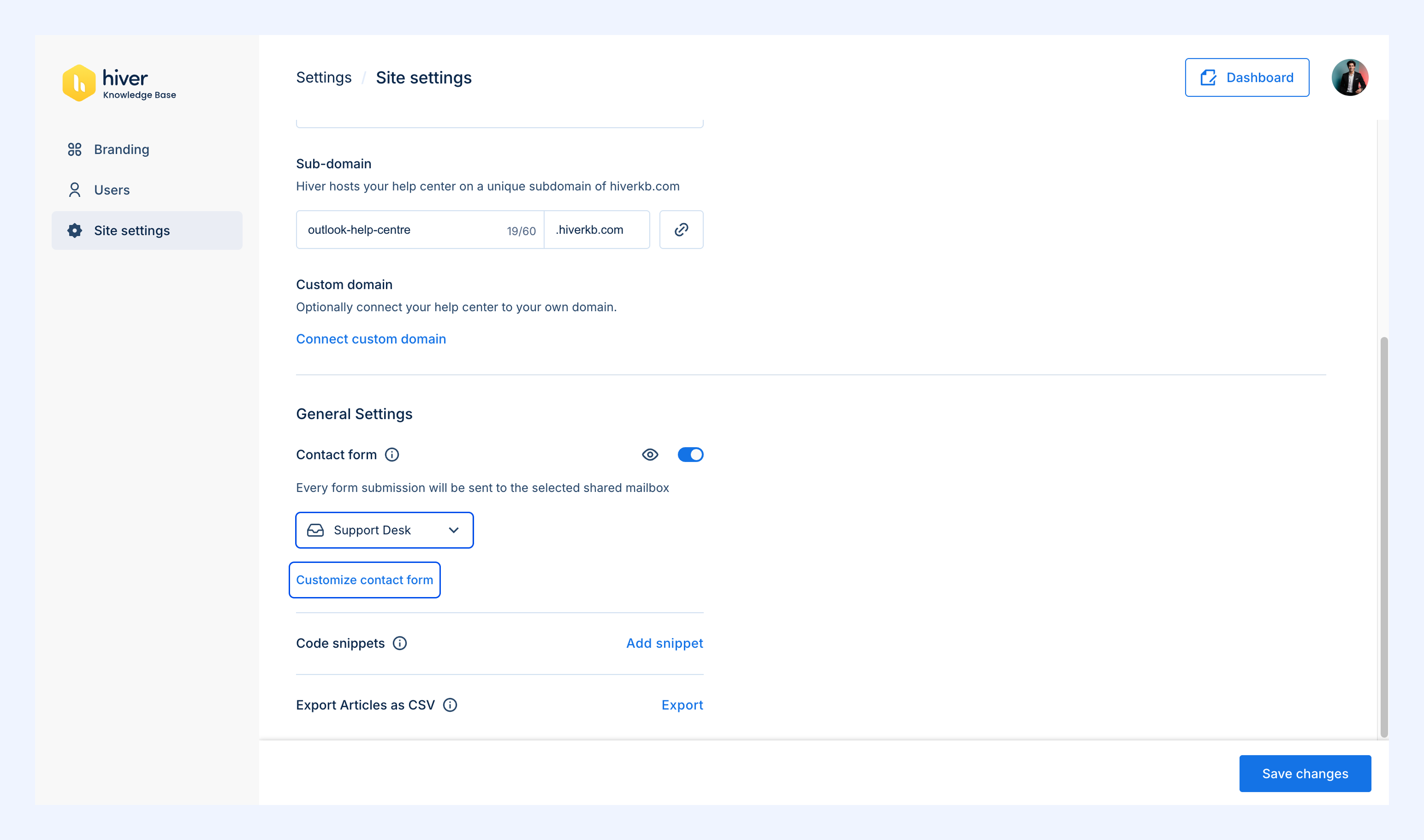Toggle the Contact form switch off
The height and width of the screenshot is (840, 1424).
click(690, 455)
